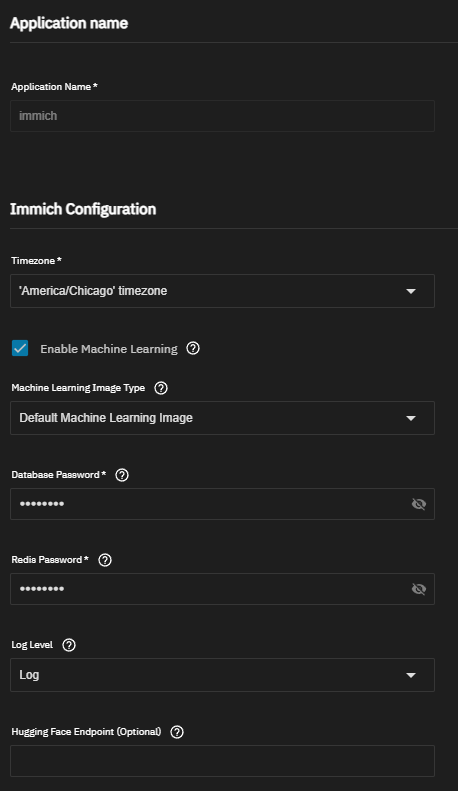The width and height of the screenshot is (458, 791).
Task: Reveal the Redis Password with eye icon
Action: point(419,589)
